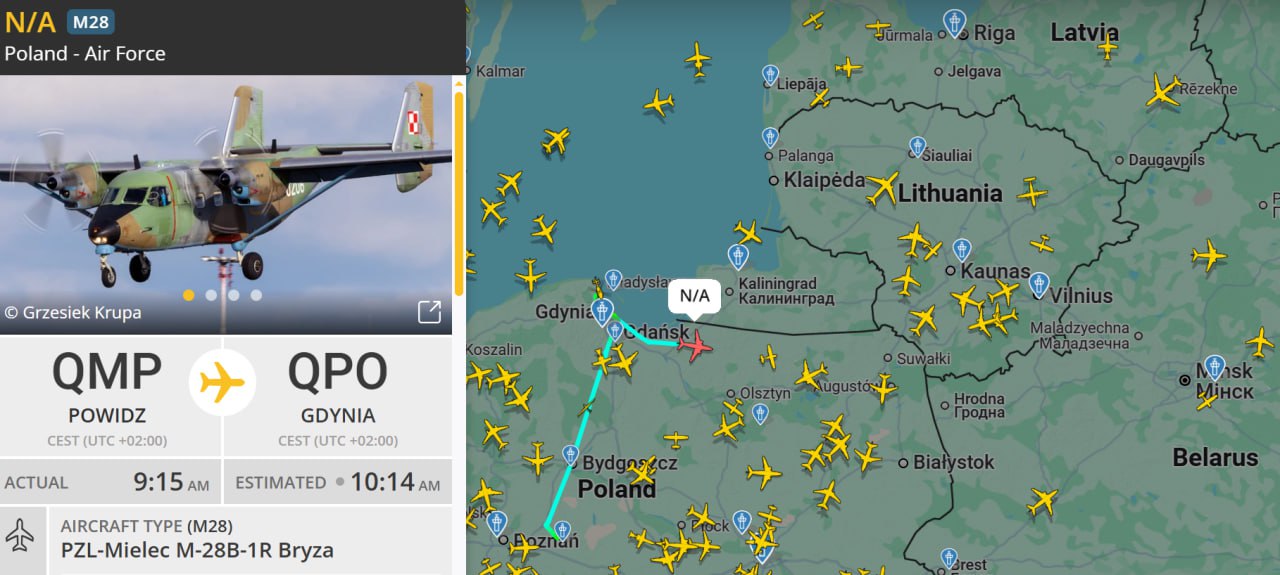
Task: Click the airport marker at Bydgoszcz
Action: pyautogui.click(x=570, y=455)
